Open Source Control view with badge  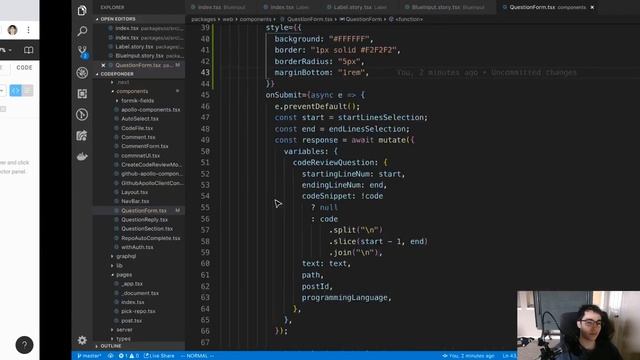(82, 52)
